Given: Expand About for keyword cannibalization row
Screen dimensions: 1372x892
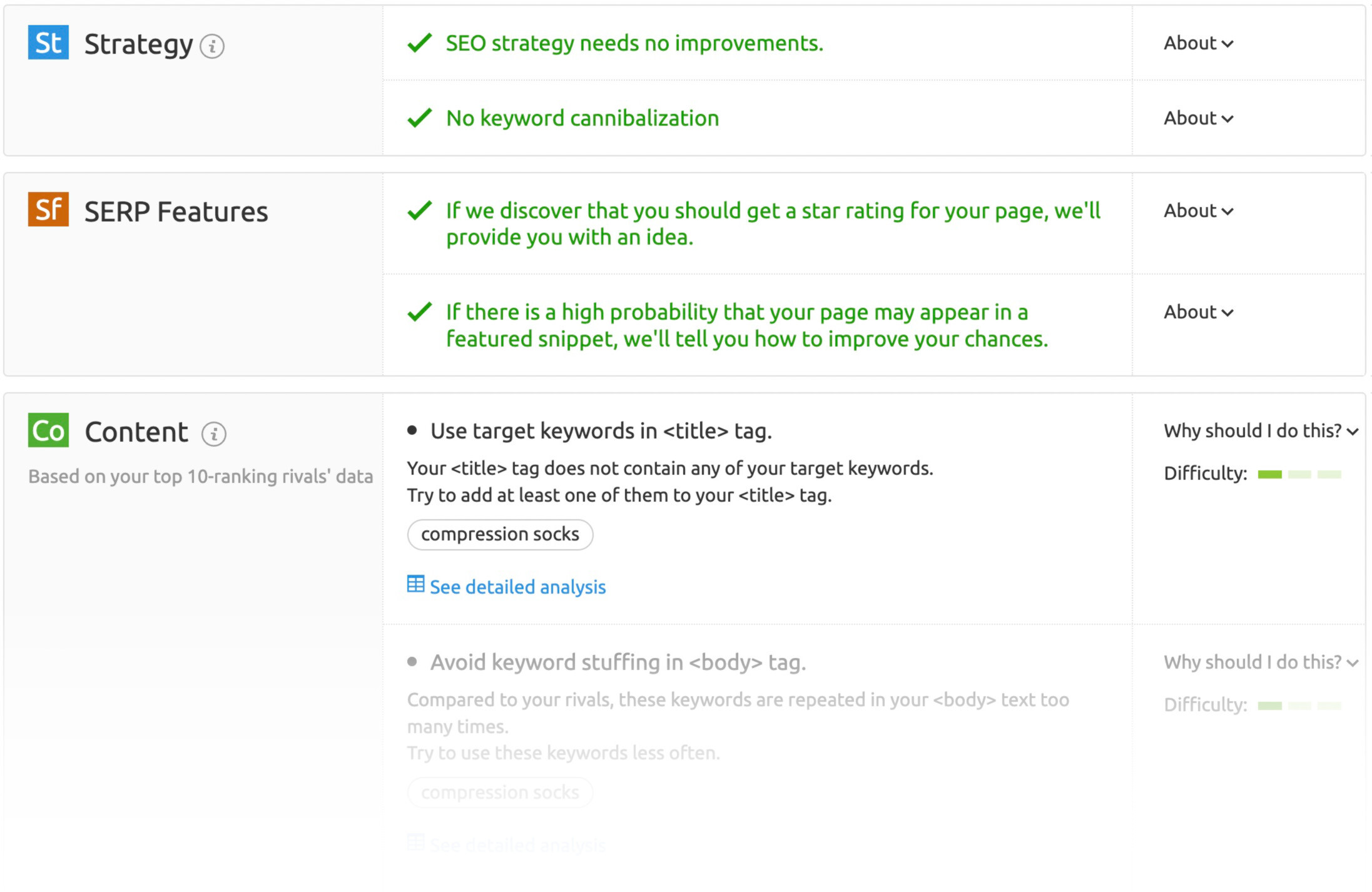Looking at the screenshot, I should click(1198, 118).
